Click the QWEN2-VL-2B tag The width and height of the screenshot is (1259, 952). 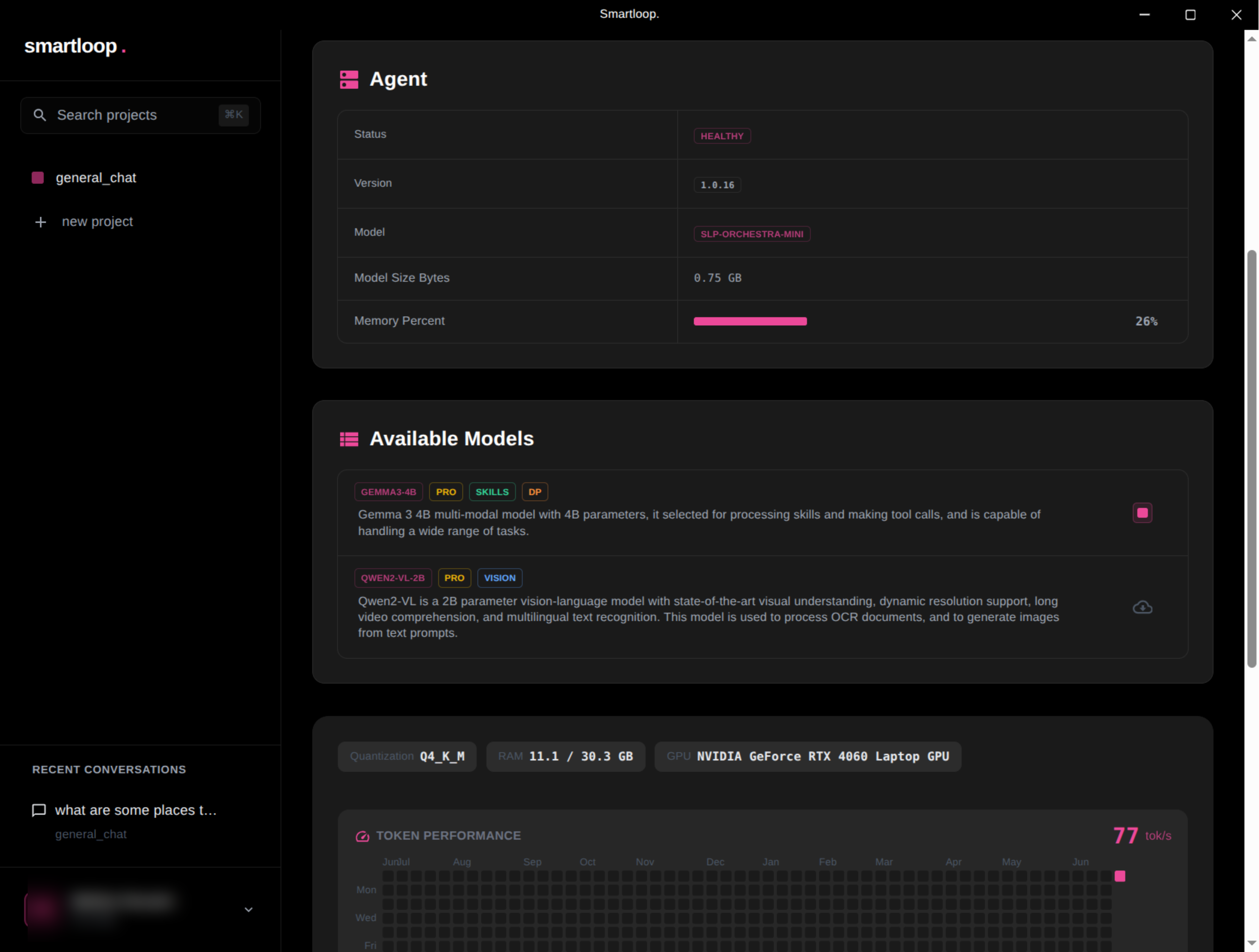(x=393, y=578)
